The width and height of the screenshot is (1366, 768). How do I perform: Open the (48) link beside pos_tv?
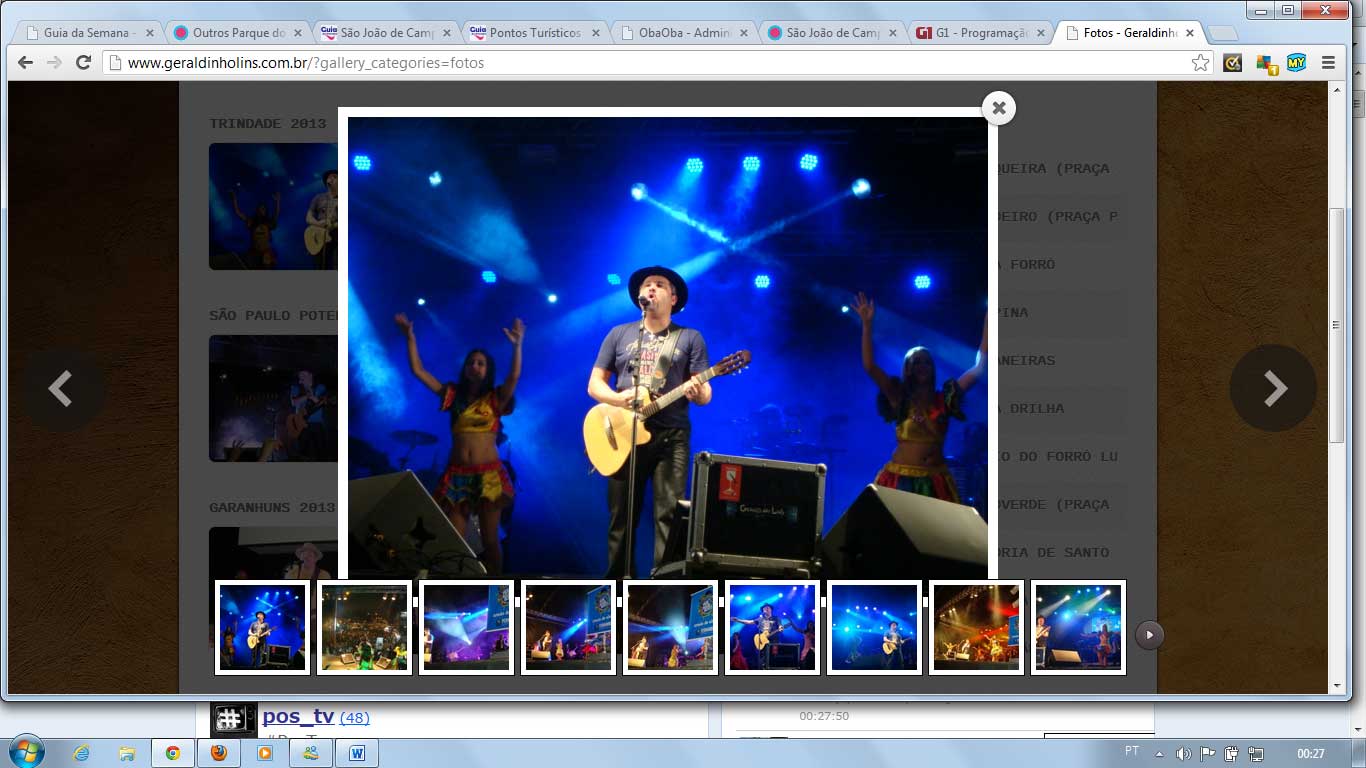[354, 718]
